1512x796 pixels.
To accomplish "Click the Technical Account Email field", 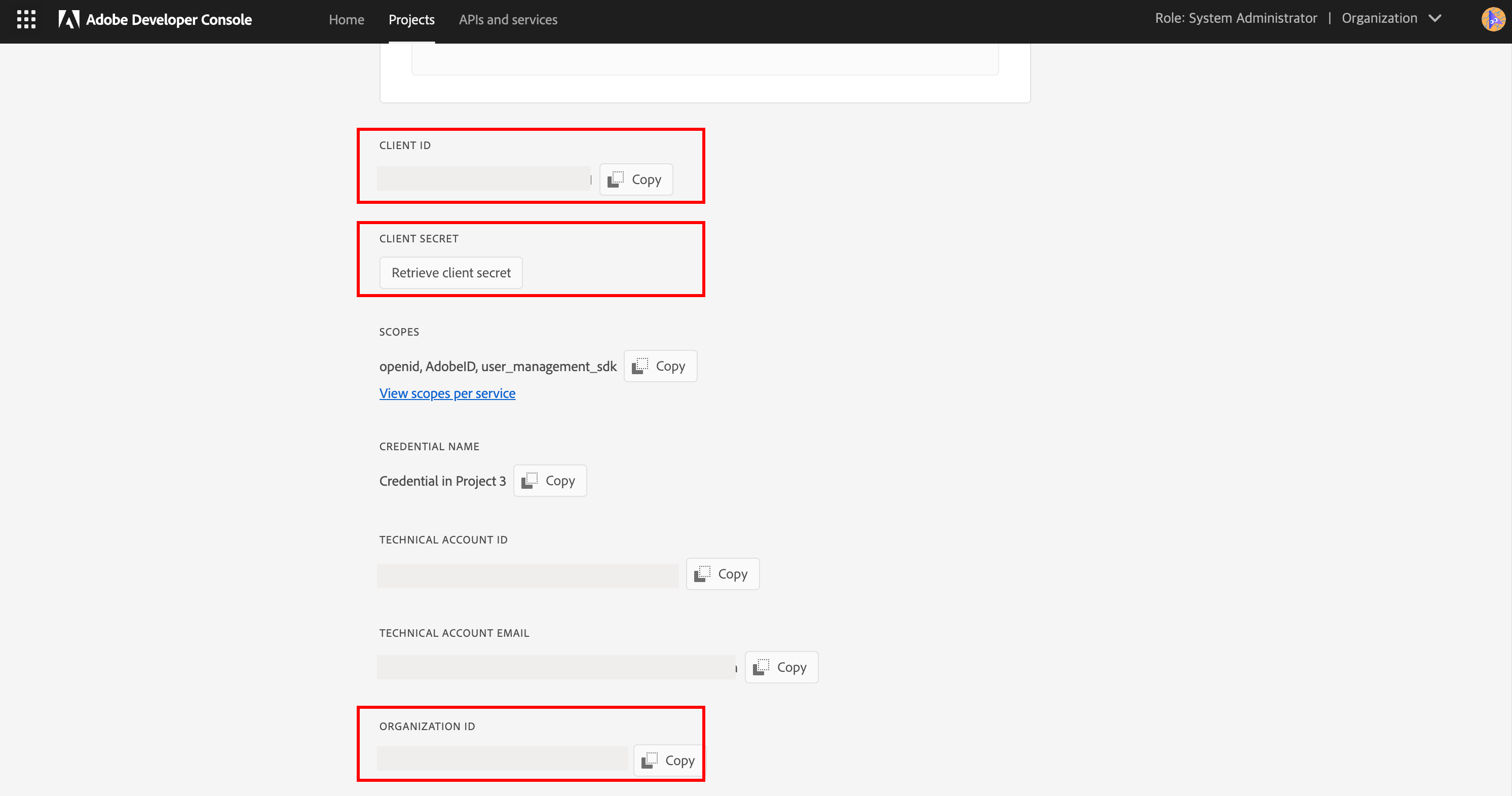I will [555, 667].
